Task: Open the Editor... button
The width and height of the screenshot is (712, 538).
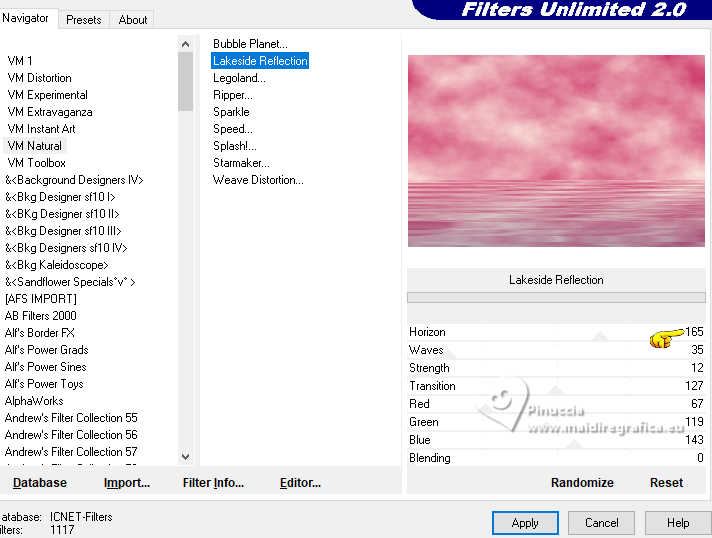Action: pos(300,483)
